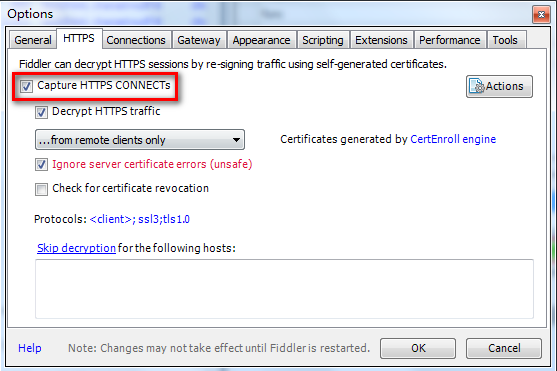Open the Connections tab
Viewport: 557px width, 371px height.
click(x=136, y=40)
